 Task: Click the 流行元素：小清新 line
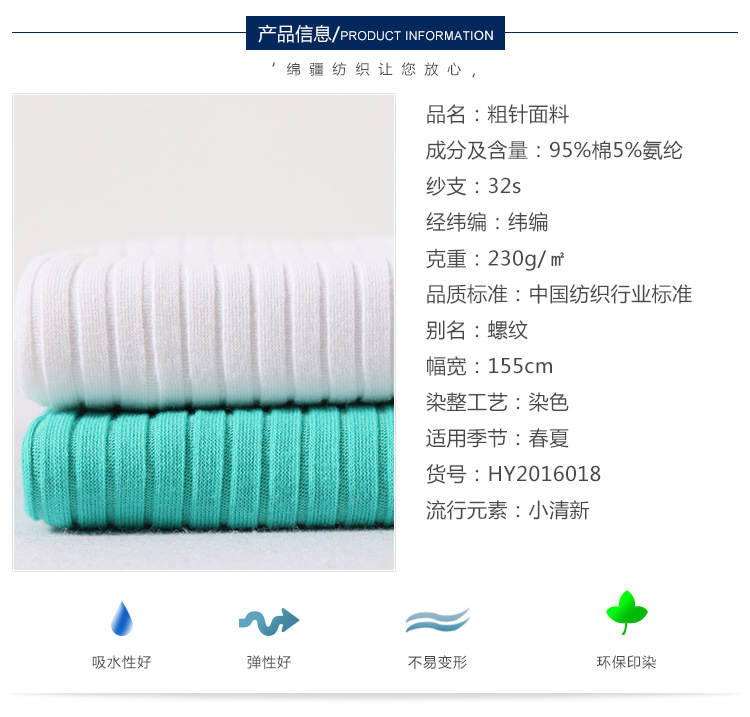507,510
